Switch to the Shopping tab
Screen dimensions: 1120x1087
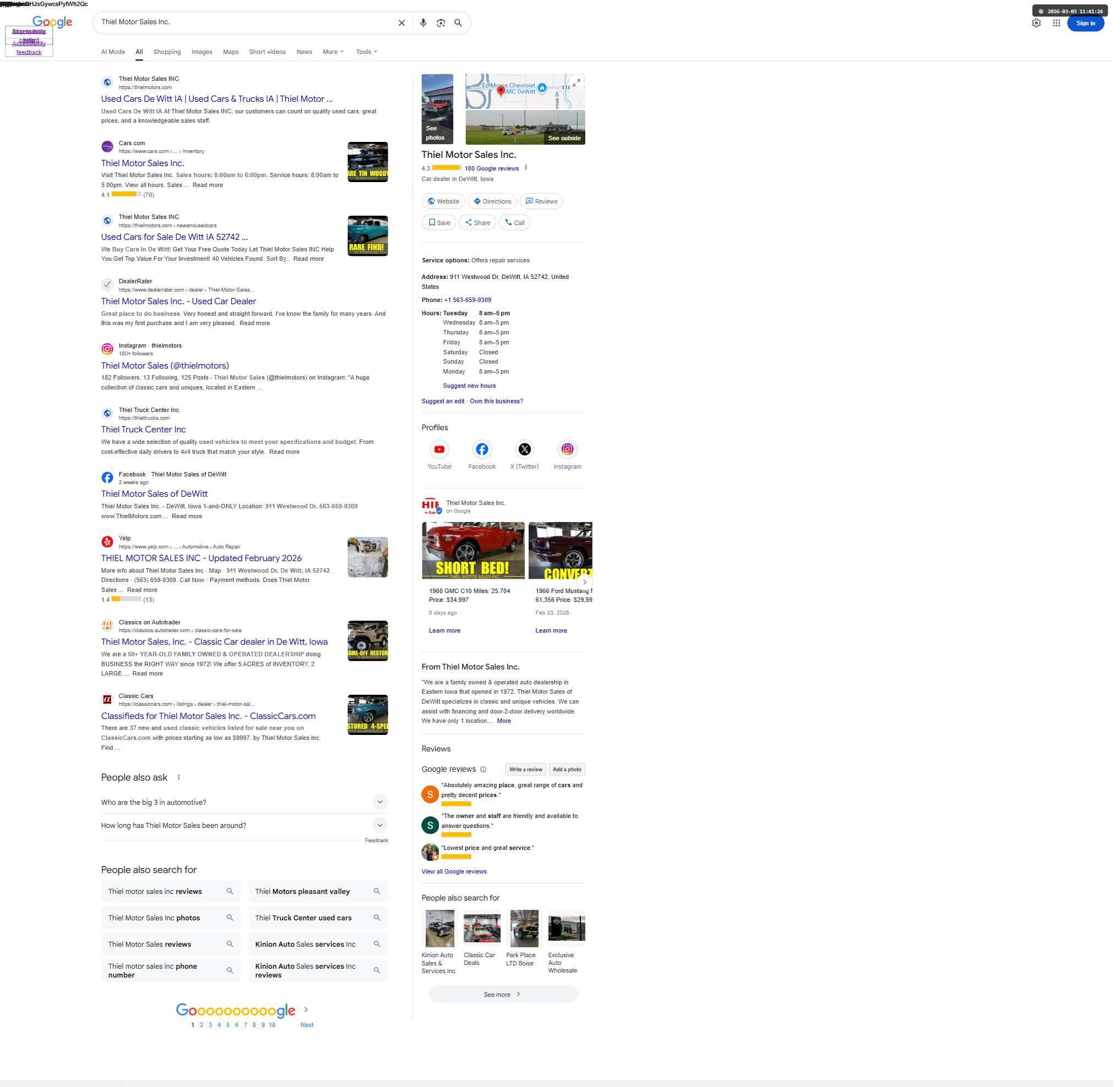[167, 52]
